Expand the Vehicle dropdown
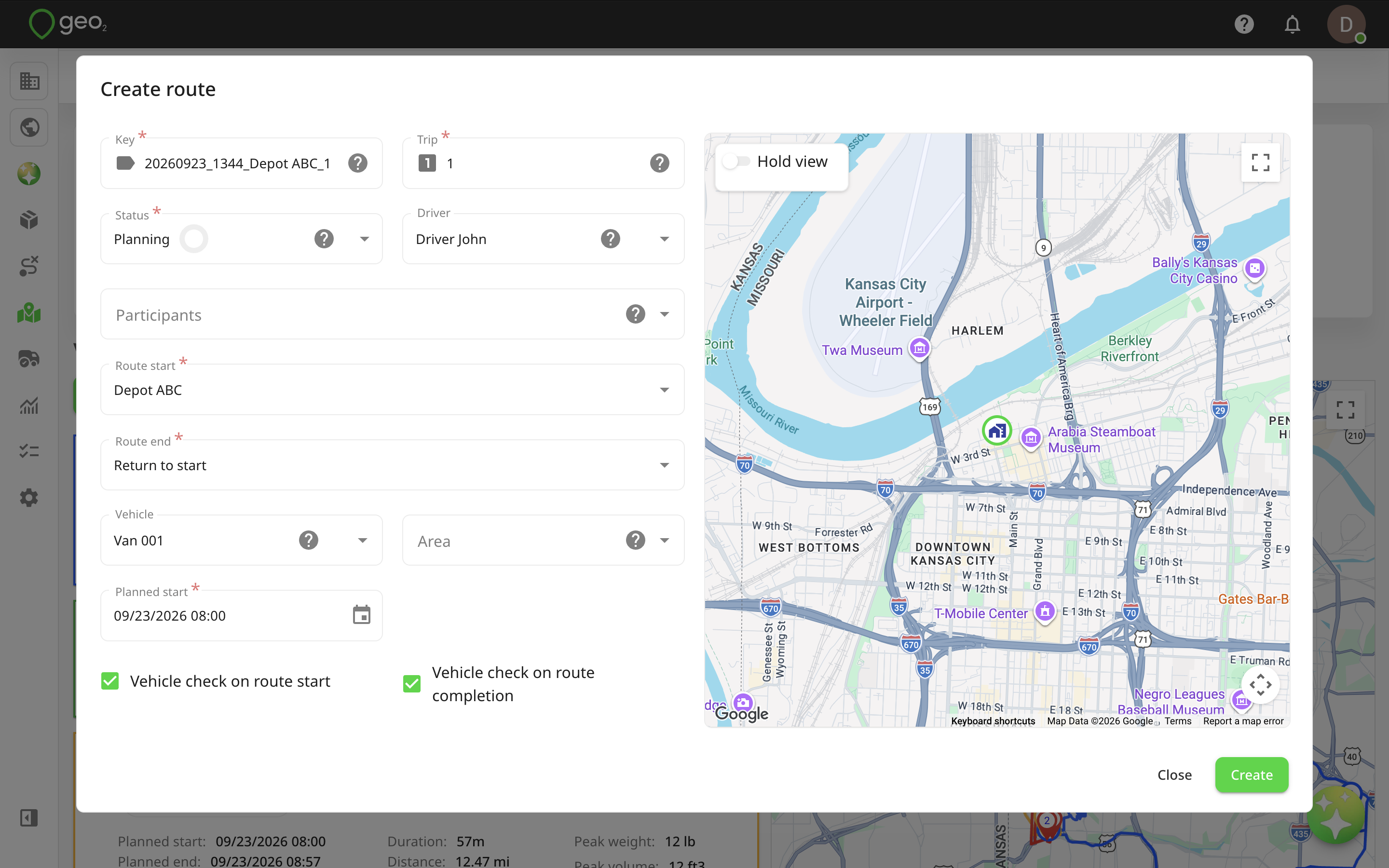This screenshot has width=1389, height=868. (x=362, y=540)
